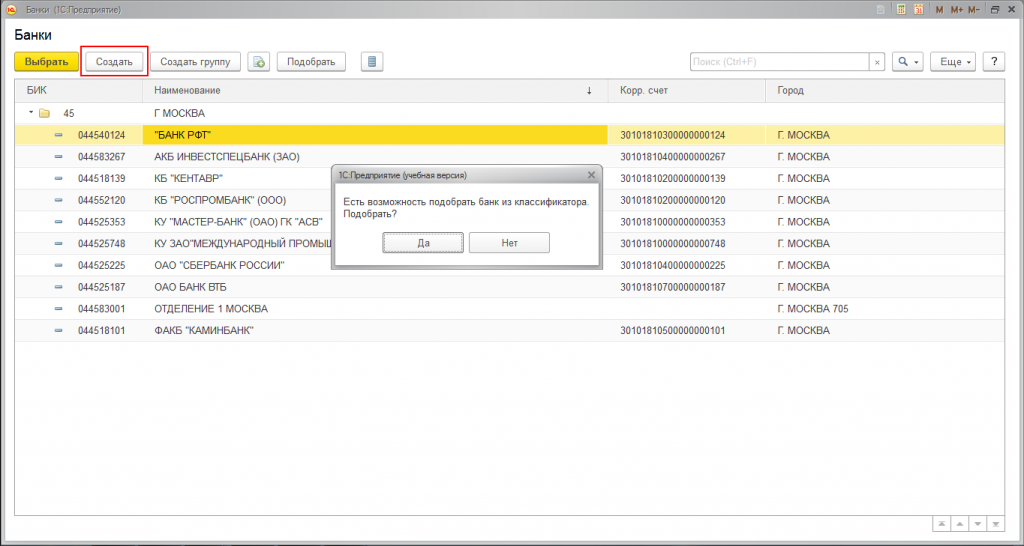Select the КБ "КЕНТАВР" row
1024x546 pixels.
(x=189, y=178)
